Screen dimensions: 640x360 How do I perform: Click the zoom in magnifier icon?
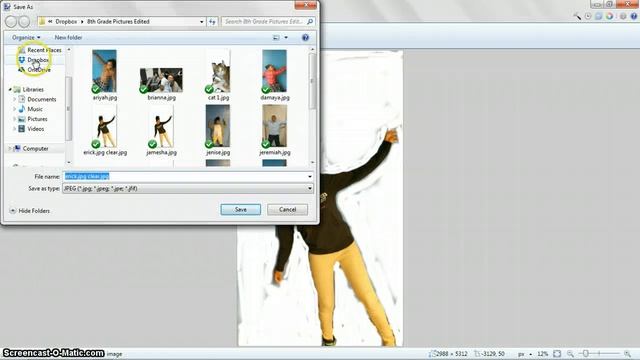pyautogui.click(x=627, y=354)
